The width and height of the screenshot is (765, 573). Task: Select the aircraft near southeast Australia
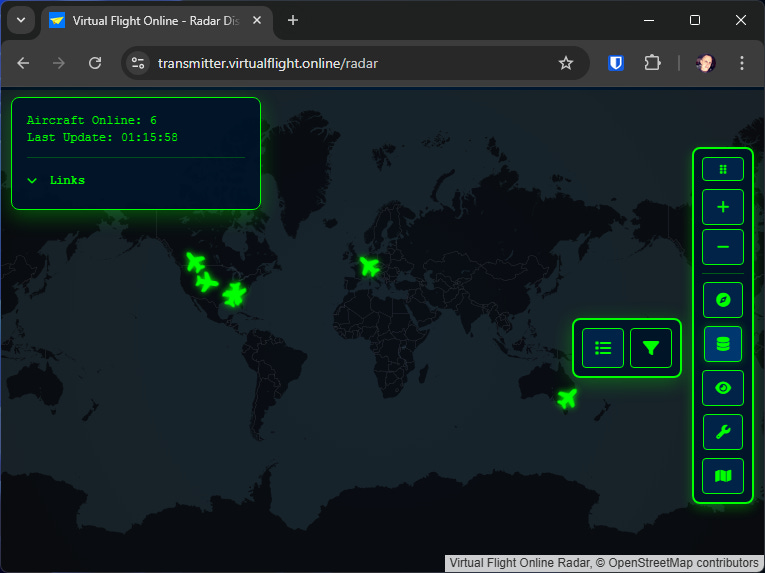point(567,398)
